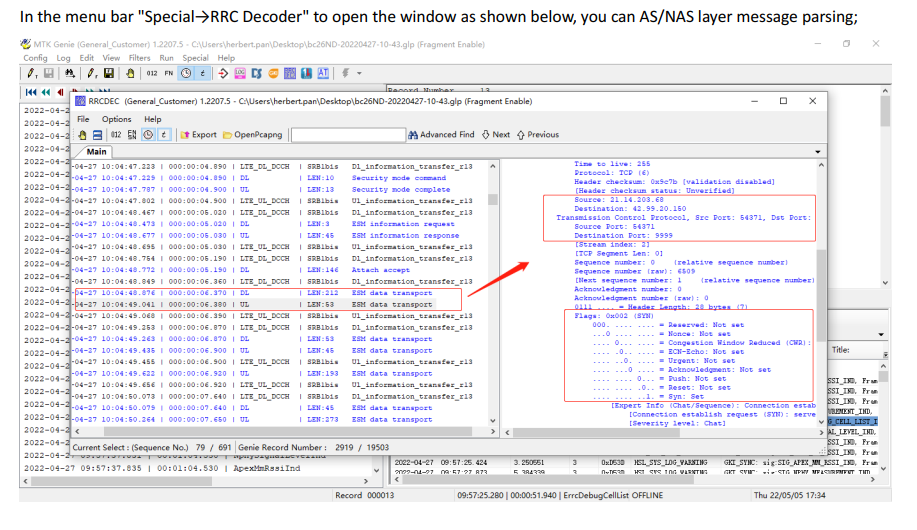Click the black floppy save icon in Genie toolbar
Image resolution: width=917 pixels, height=530 pixels.
pyautogui.click(x=109, y=73)
